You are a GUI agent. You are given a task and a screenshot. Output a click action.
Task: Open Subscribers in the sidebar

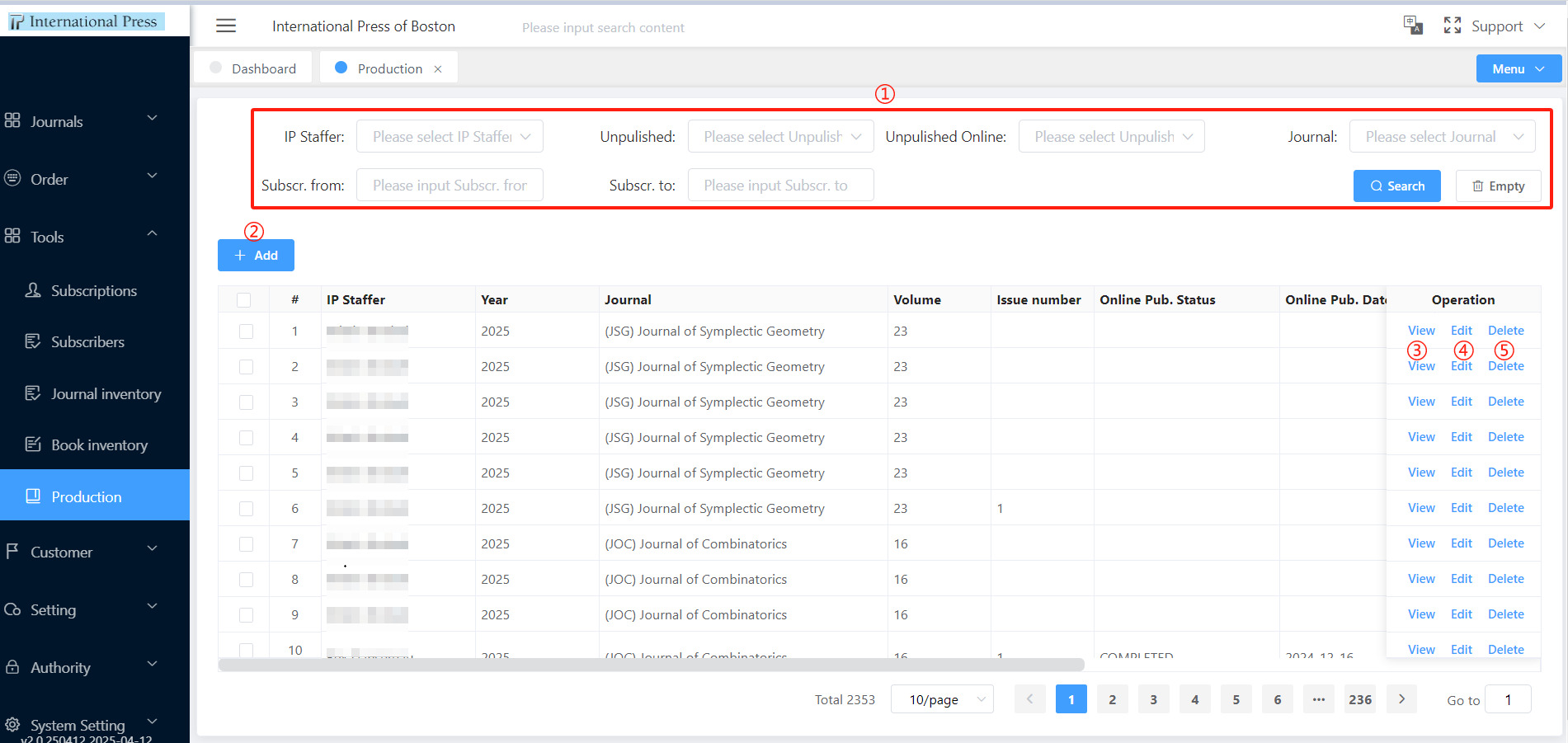click(x=95, y=342)
